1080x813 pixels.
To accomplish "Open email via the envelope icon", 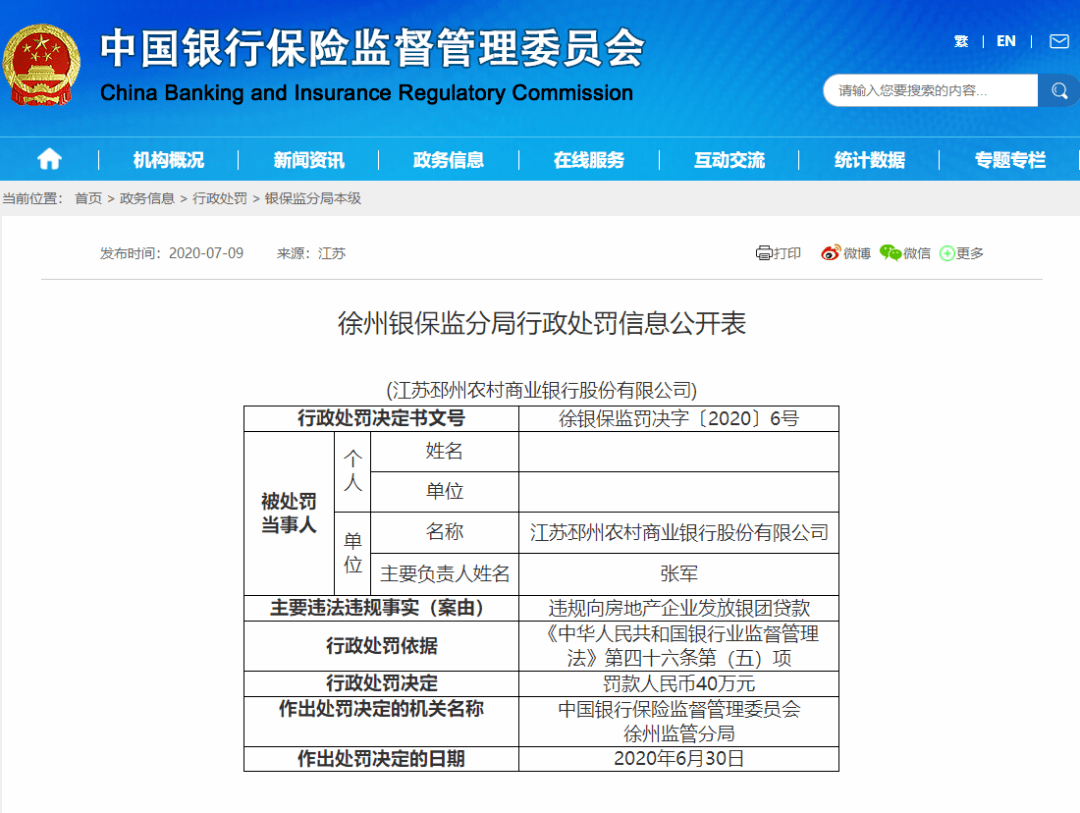I will 1060,41.
